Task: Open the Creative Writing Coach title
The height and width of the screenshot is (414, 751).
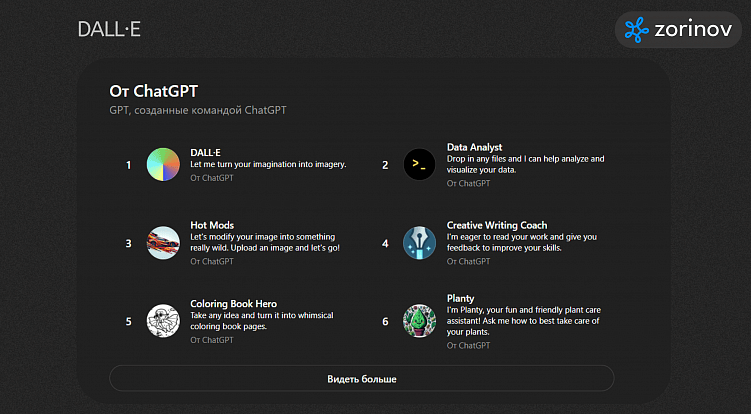Action: pos(496,225)
